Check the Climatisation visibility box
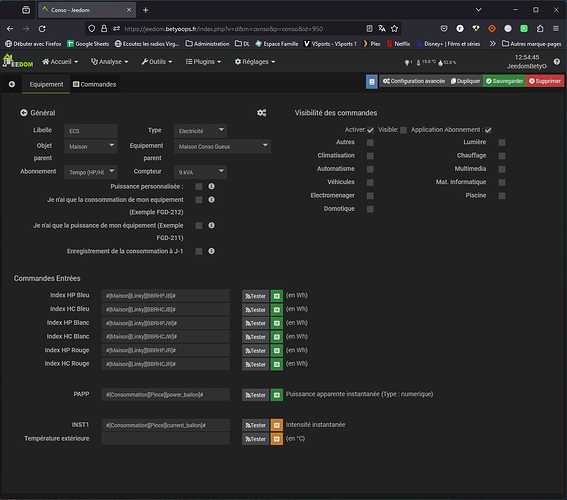The height and width of the screenshot is (500, 567). coord(370,156)
